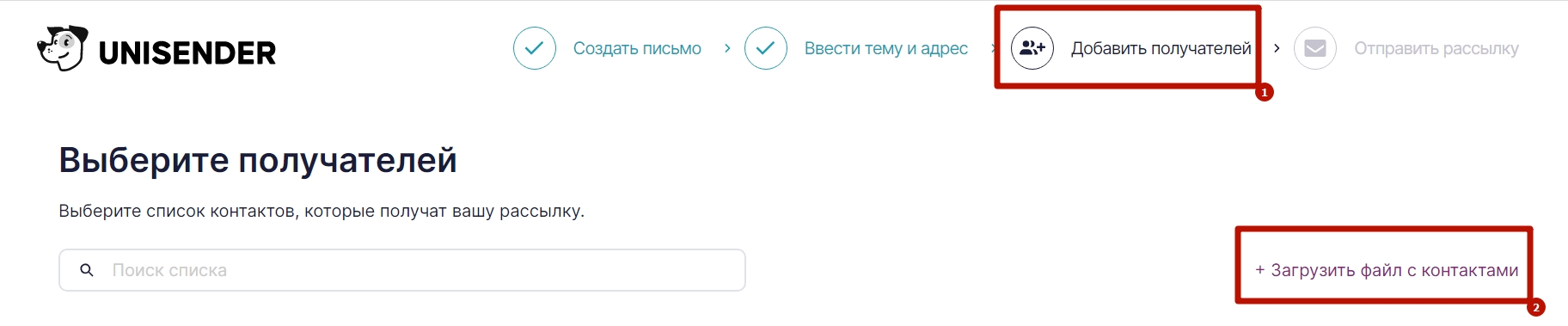Screen dimensions: 1568x326
Task: Click the UNISENDER wordmark text
Action: (187, 53)
